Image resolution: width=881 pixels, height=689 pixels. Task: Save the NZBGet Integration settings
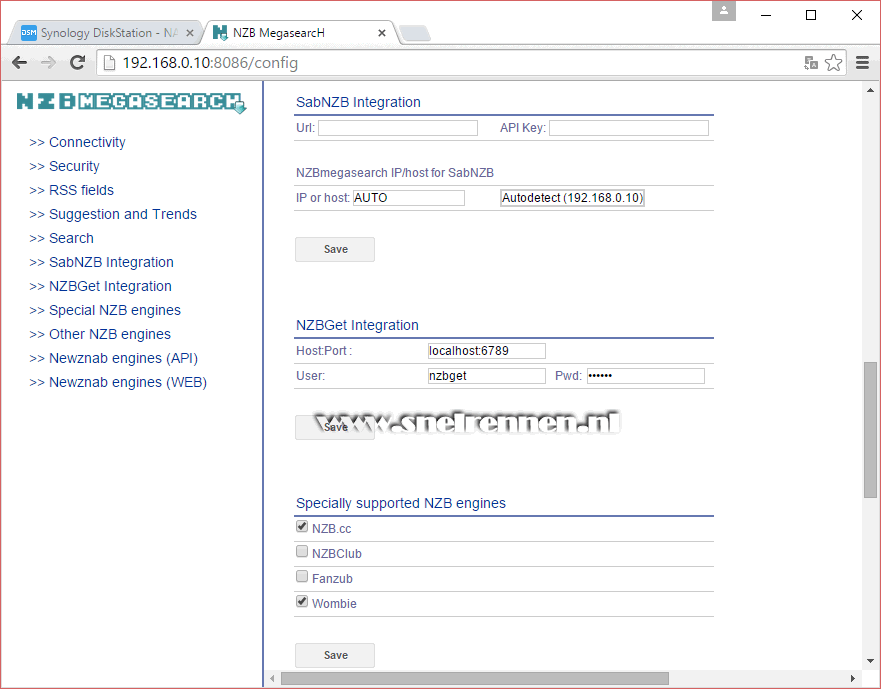click(335, 427)
